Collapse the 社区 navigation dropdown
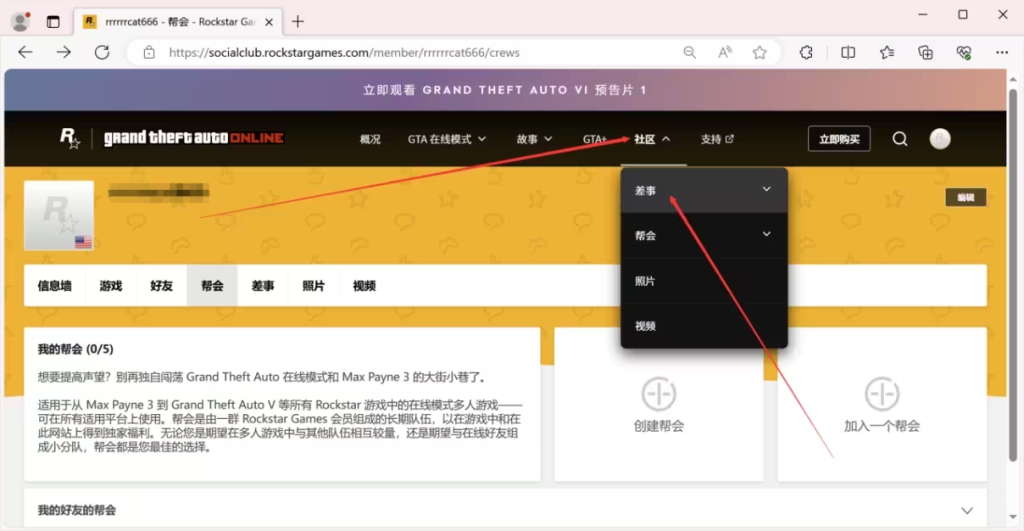Viewport: 1024px width, 531px height. tap(652, 139)
